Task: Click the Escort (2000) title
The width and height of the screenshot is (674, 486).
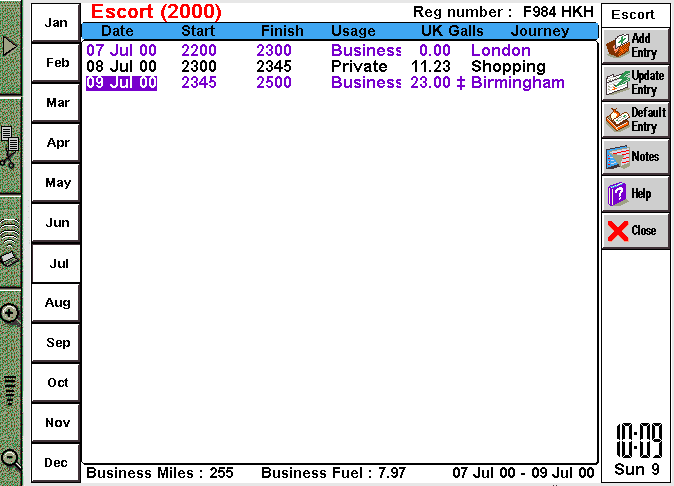Action: (156, 12)
